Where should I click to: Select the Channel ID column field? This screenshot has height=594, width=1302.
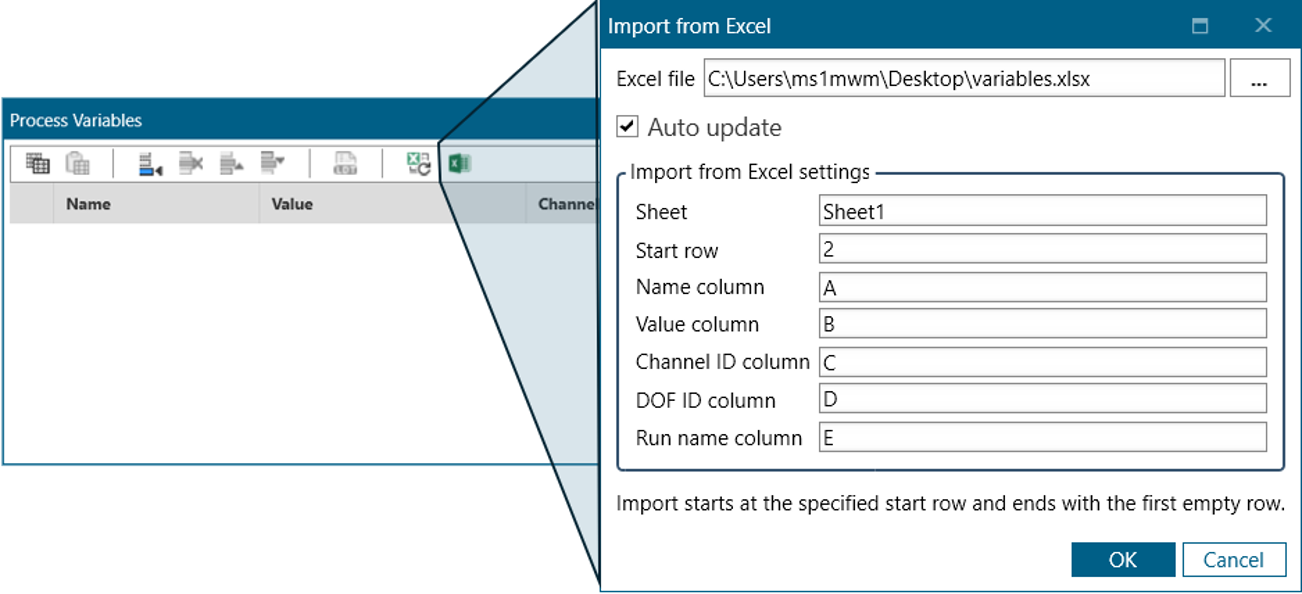tap(1041, 362)
